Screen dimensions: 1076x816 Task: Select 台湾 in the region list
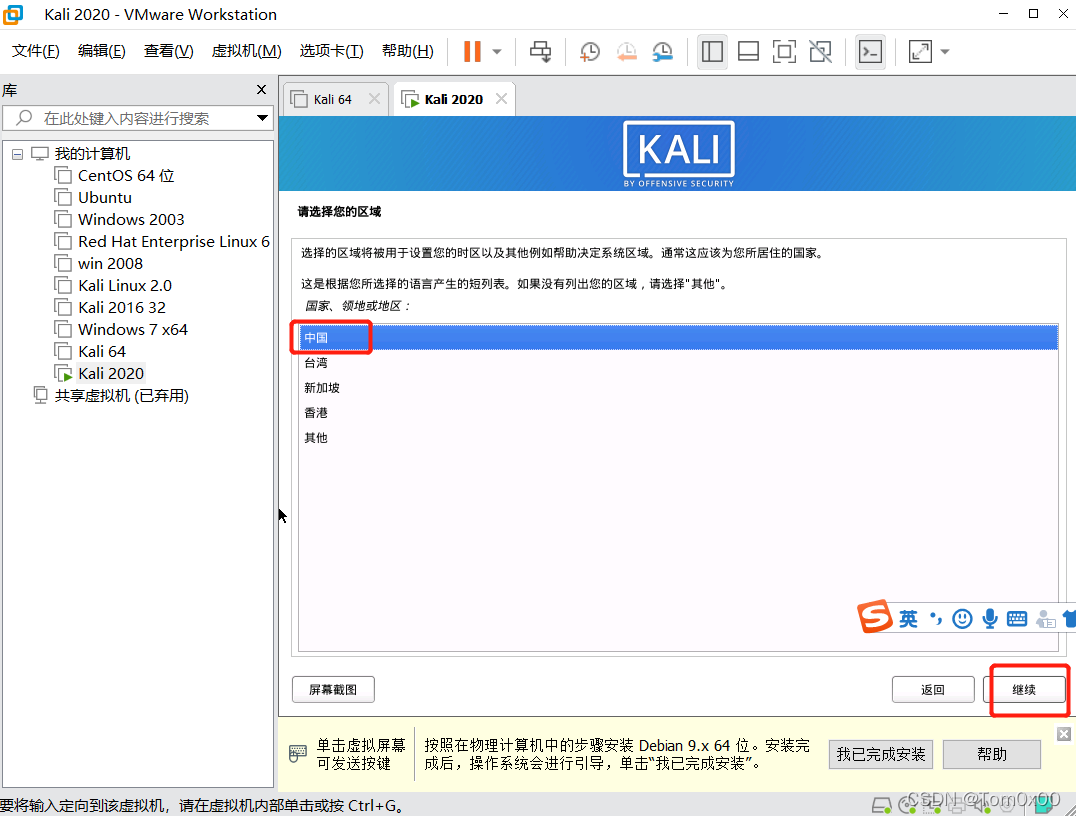click(x=678, y=363)
